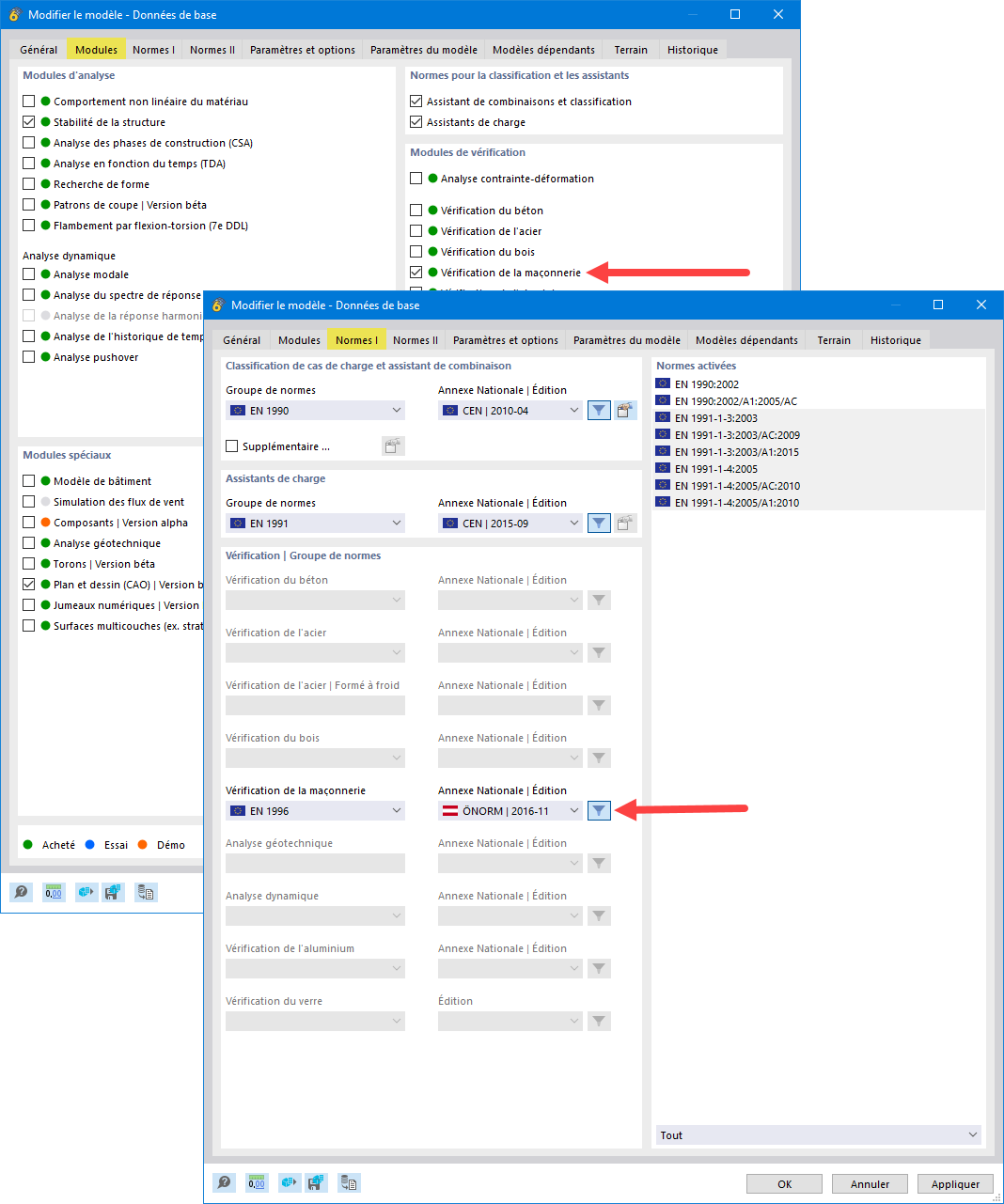Open units and decimals icon in back window
1004x1204 pixels.
pyautogui.click(x=54, y=892)
